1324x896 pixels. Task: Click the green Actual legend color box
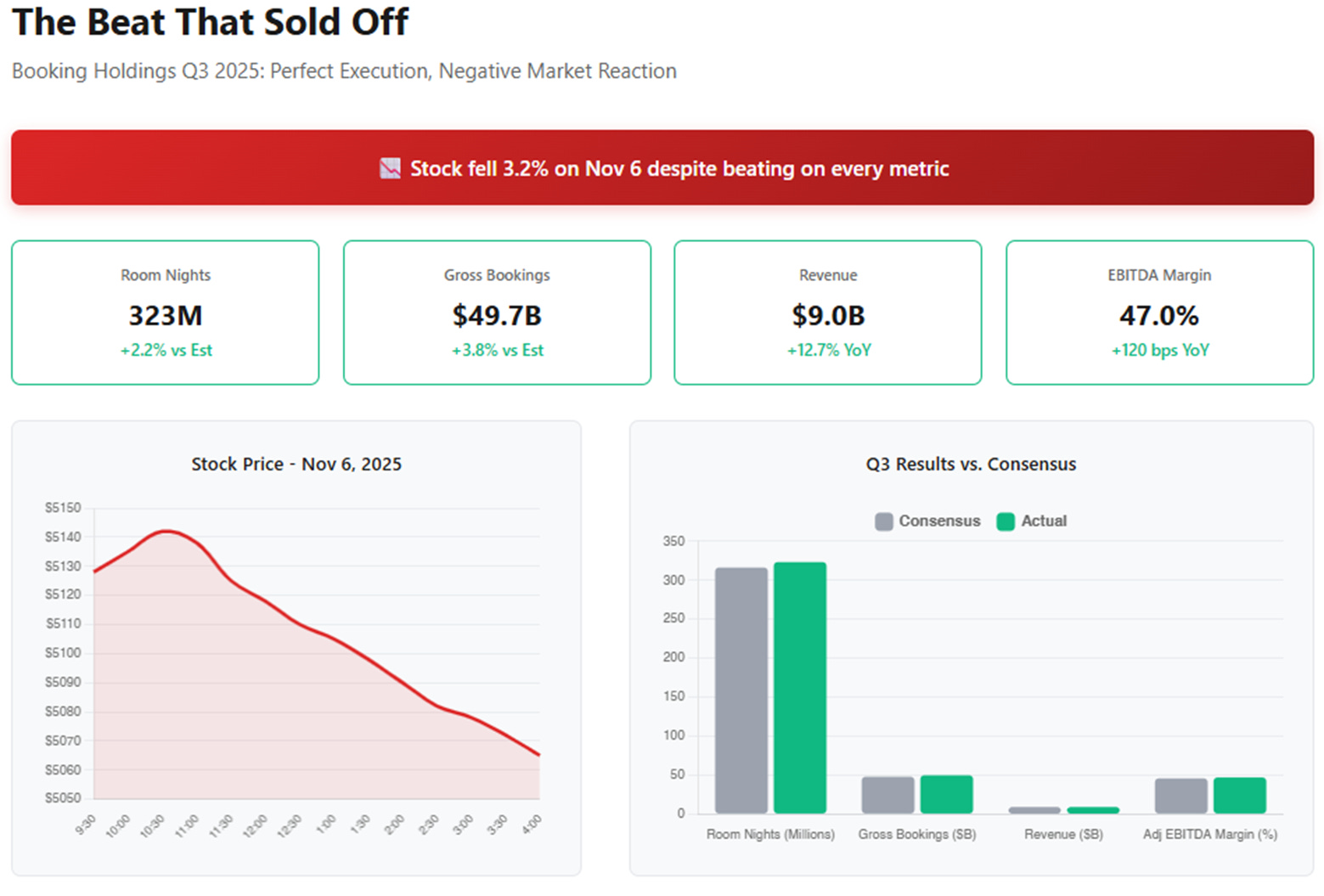pos(1006,521)
